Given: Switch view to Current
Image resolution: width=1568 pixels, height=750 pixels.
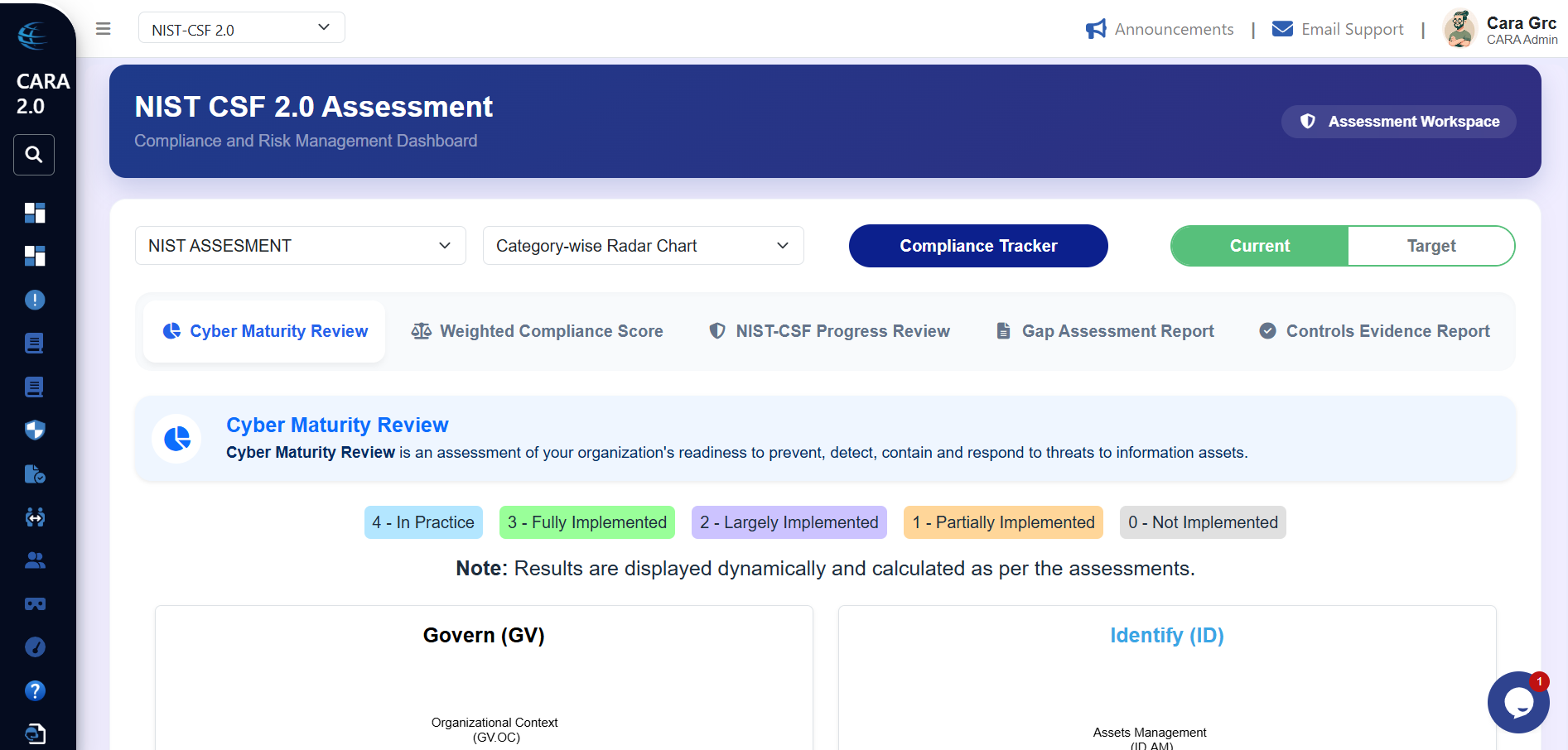Looking at the screenshot, I should pyautogui.click(x=1260, y=246).
